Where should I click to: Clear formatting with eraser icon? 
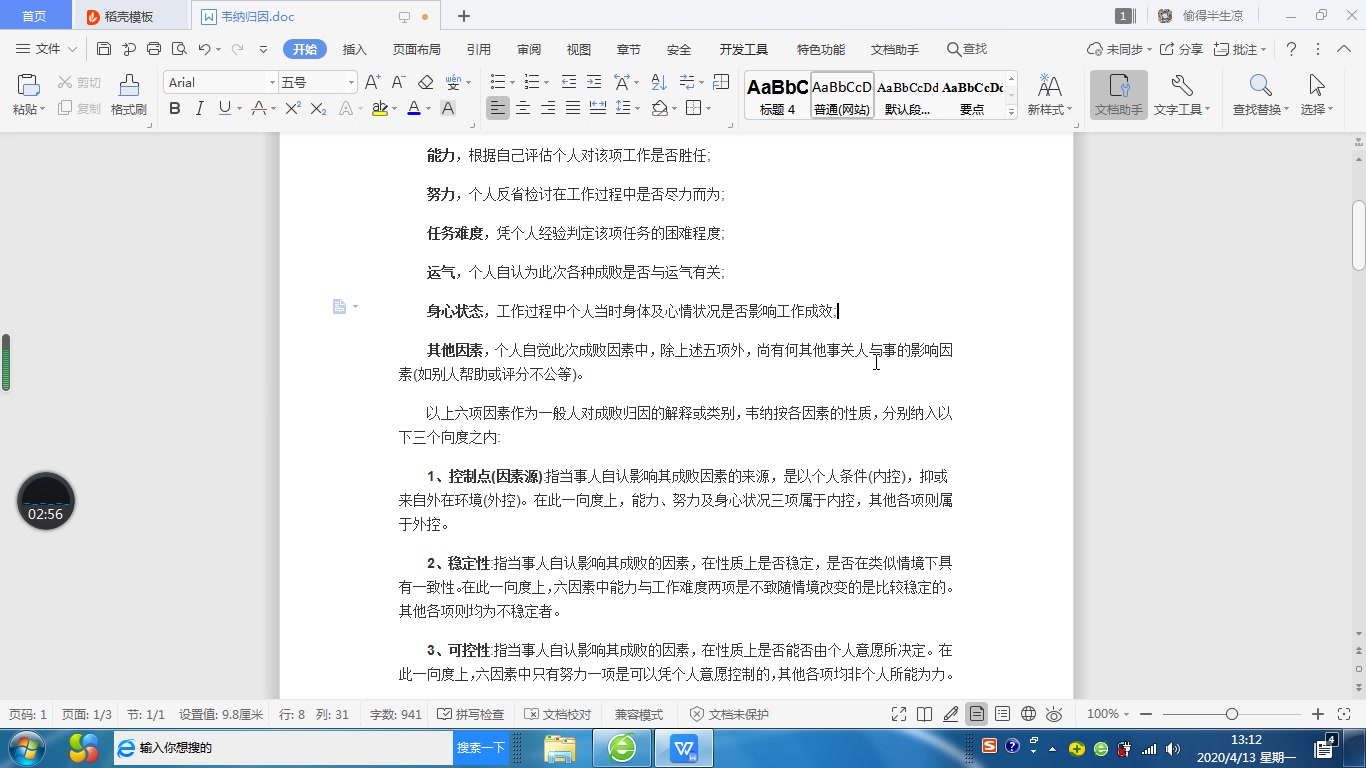tap(425, 82)
